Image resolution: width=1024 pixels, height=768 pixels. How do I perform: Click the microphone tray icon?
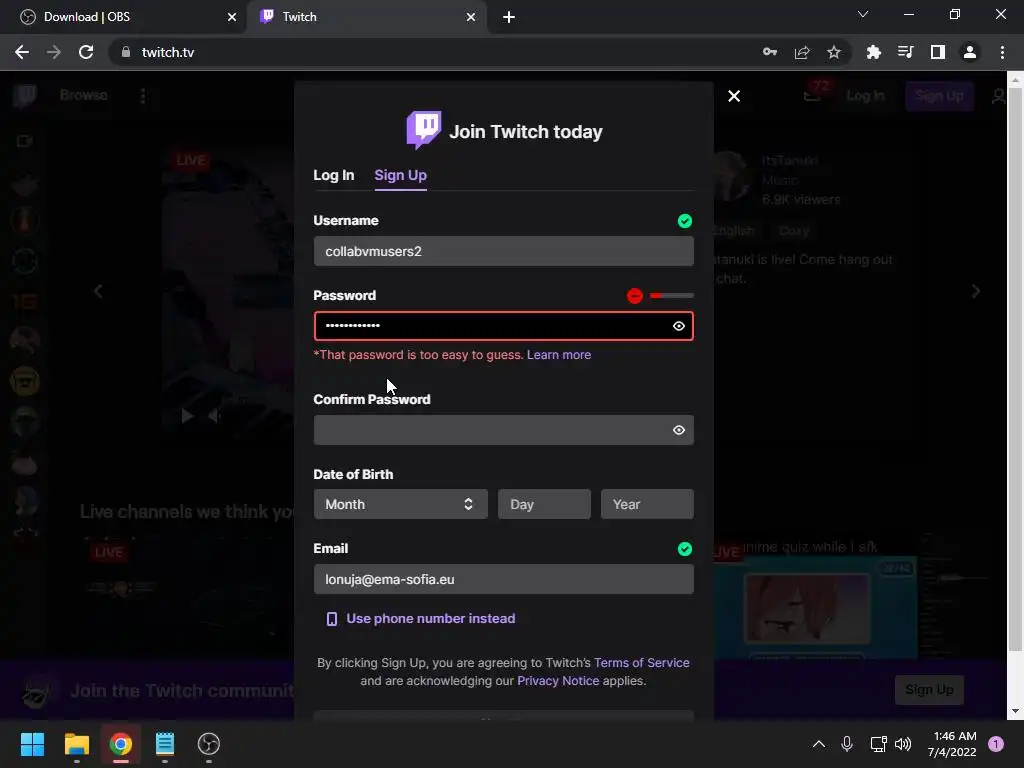tap(847, 744)
